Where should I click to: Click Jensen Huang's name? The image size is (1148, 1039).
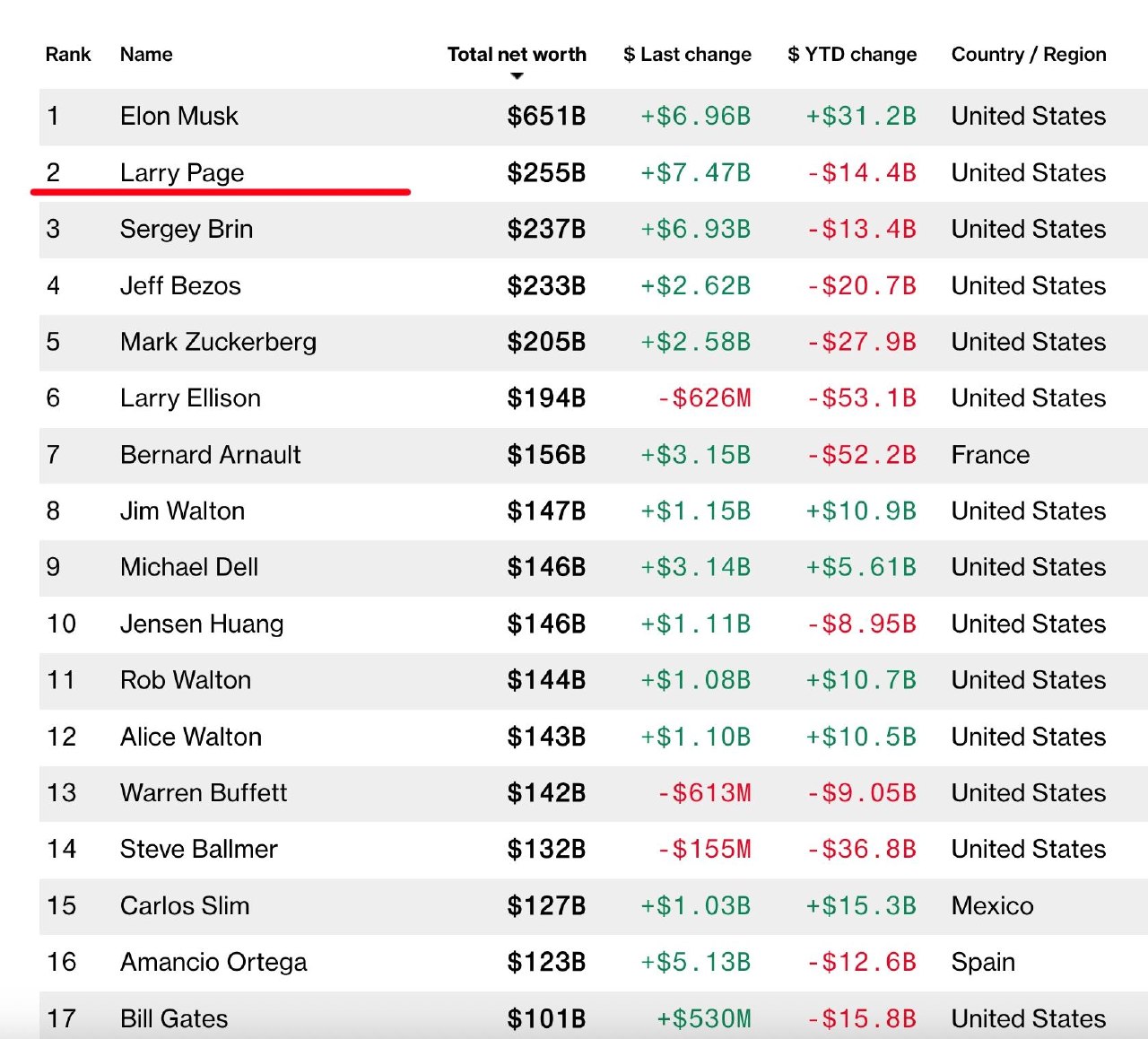click(x=202, y=624)
